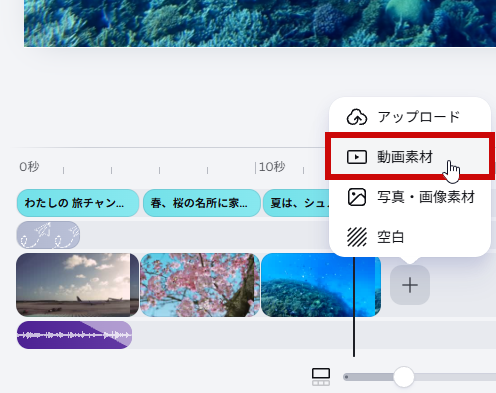Adjust the timeline zoom slider knob
The height and width of the screenshot is (393, 496).
coord(404,377)
